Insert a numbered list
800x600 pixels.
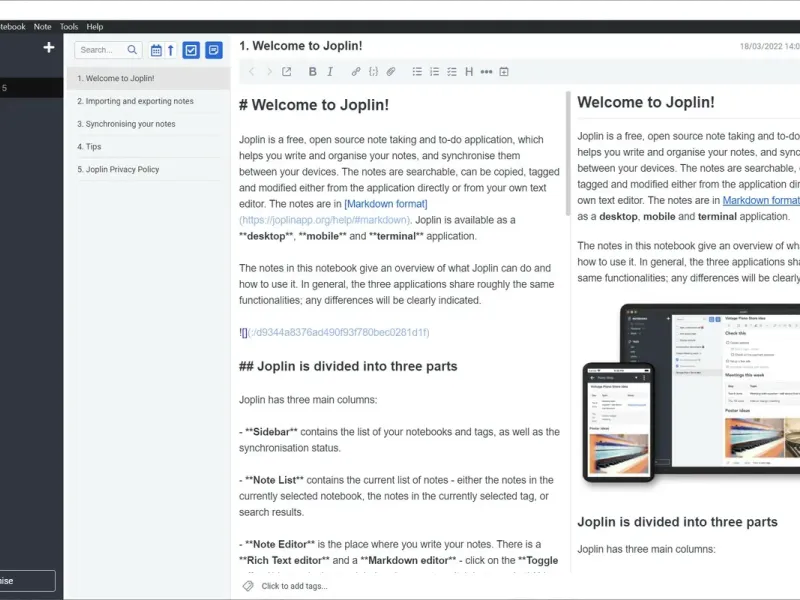click(x=435, y=72)
